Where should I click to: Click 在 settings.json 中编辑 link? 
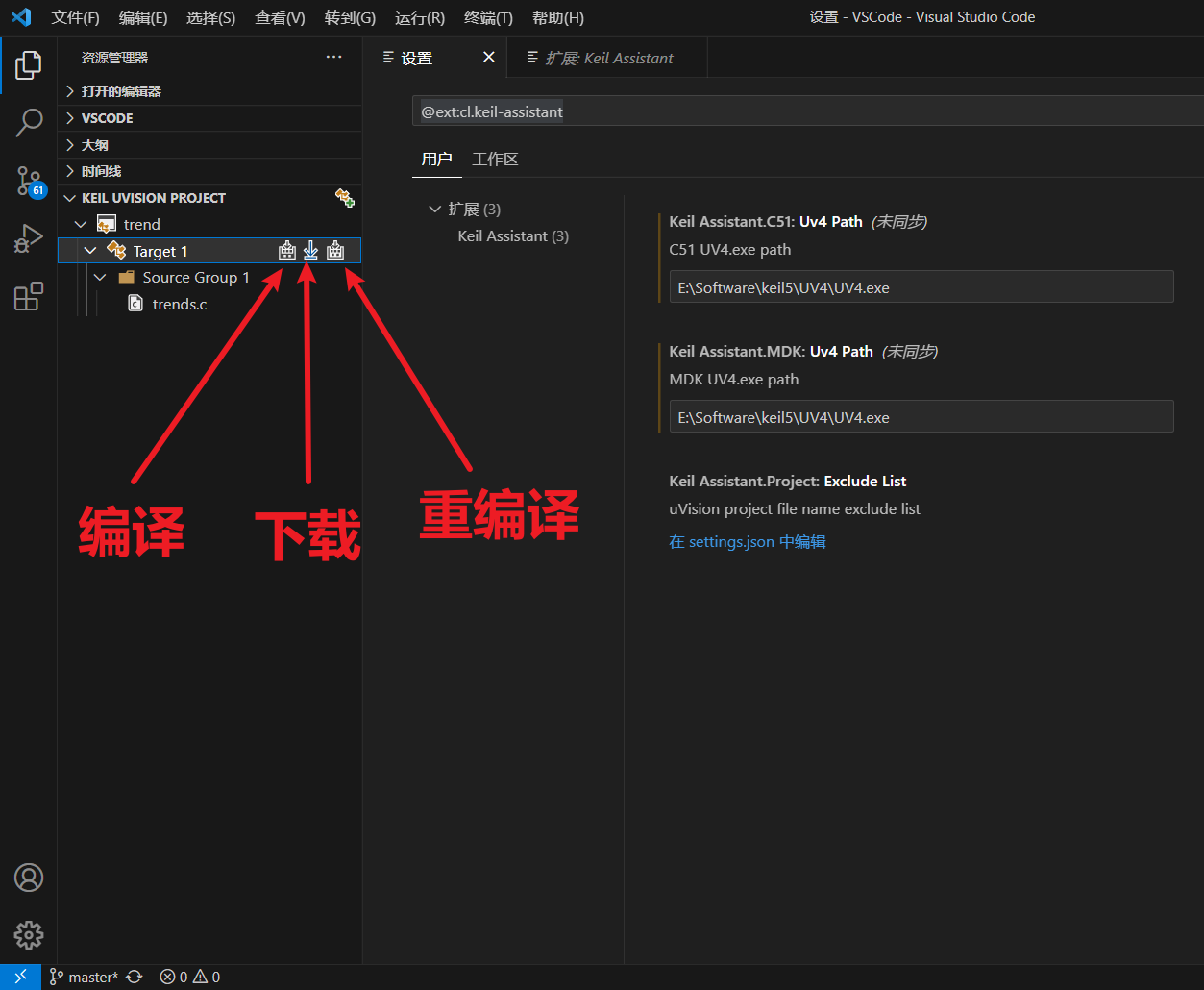748,542
